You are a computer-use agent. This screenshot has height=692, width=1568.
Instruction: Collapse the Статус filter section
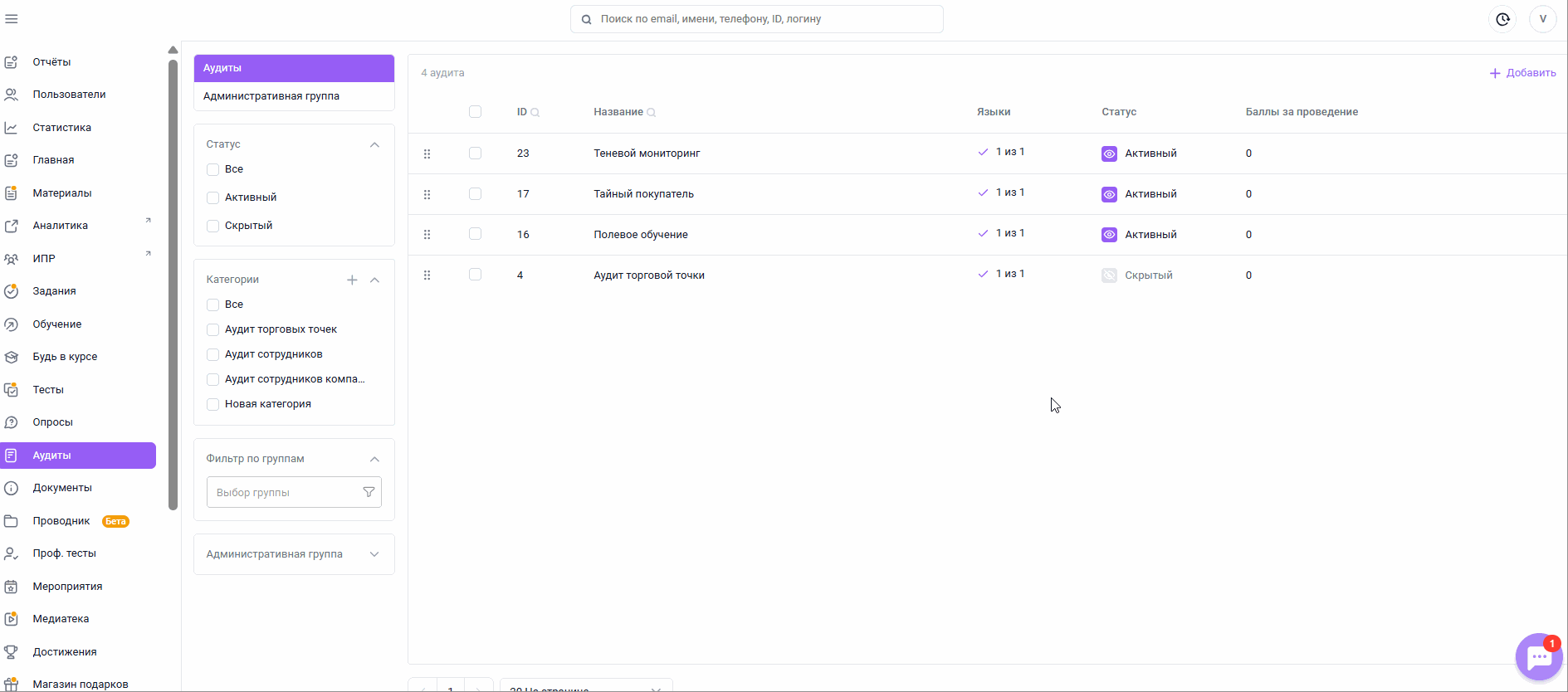pyautogui.click(x=374, y=144)
